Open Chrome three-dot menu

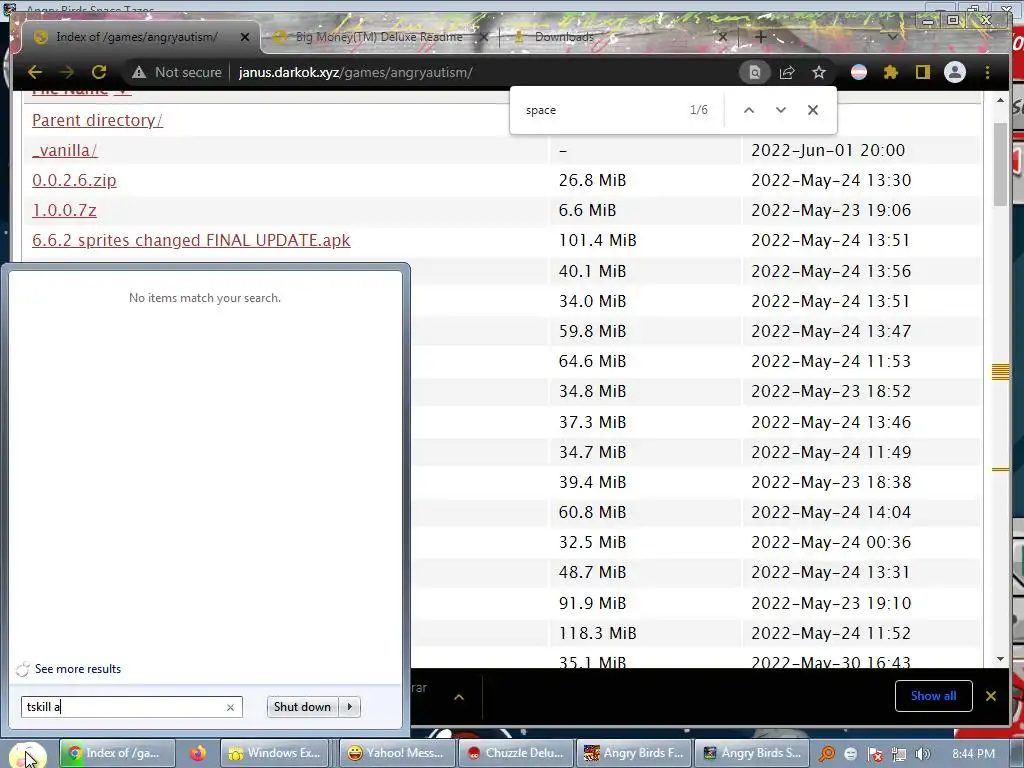point(987,72)
